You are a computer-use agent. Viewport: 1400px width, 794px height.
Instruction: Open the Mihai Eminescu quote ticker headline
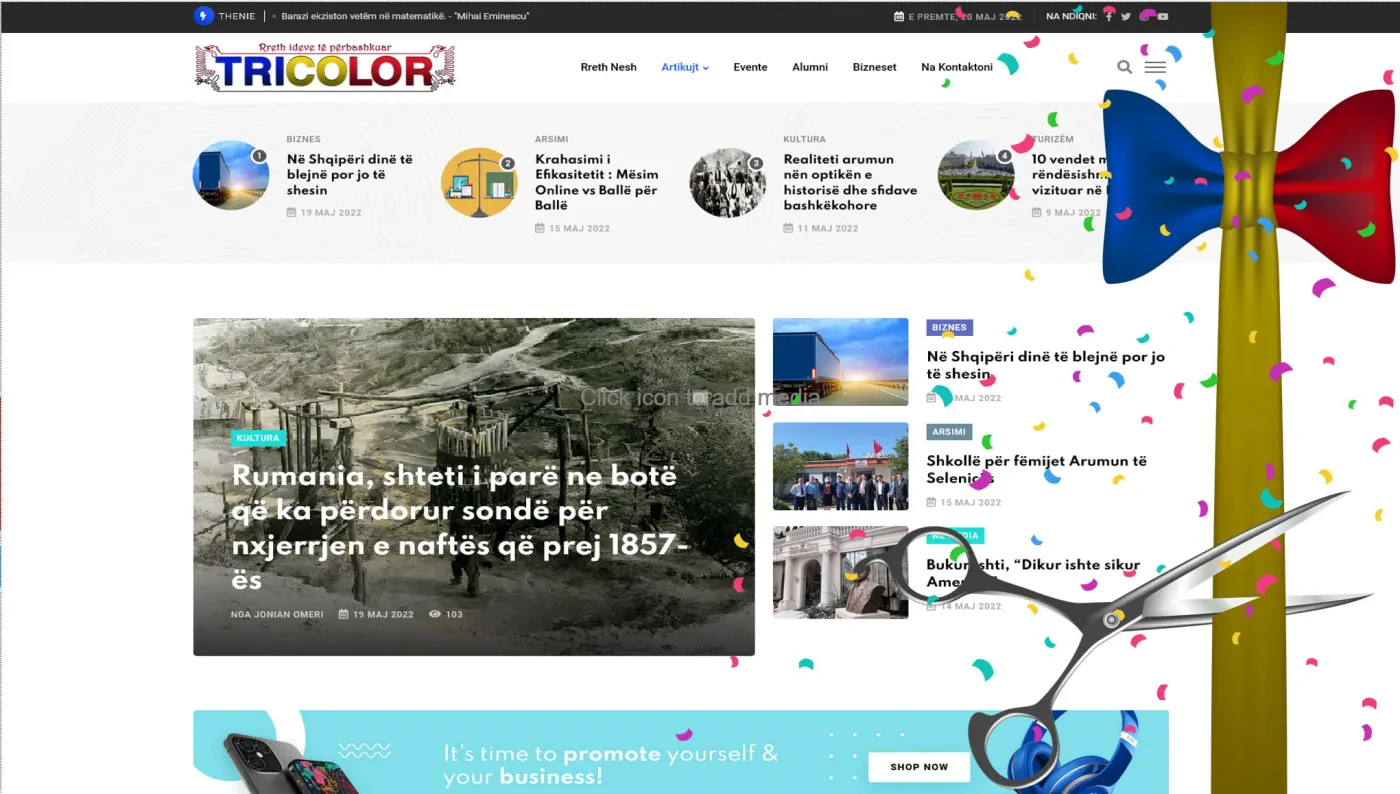405,16
